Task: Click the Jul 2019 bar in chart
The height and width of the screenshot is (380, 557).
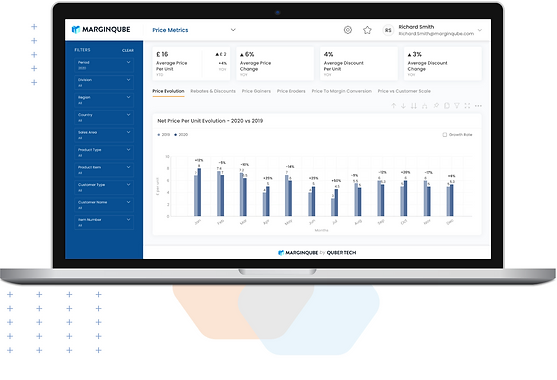Action: point(333,207)
